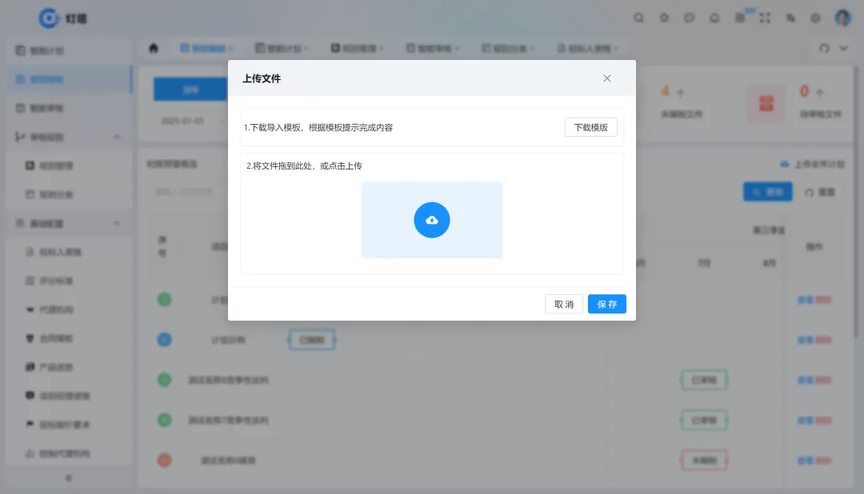Click the 上传文件 dialog title
Viewport: 864px width, 494px height.
tap(262, 78)
